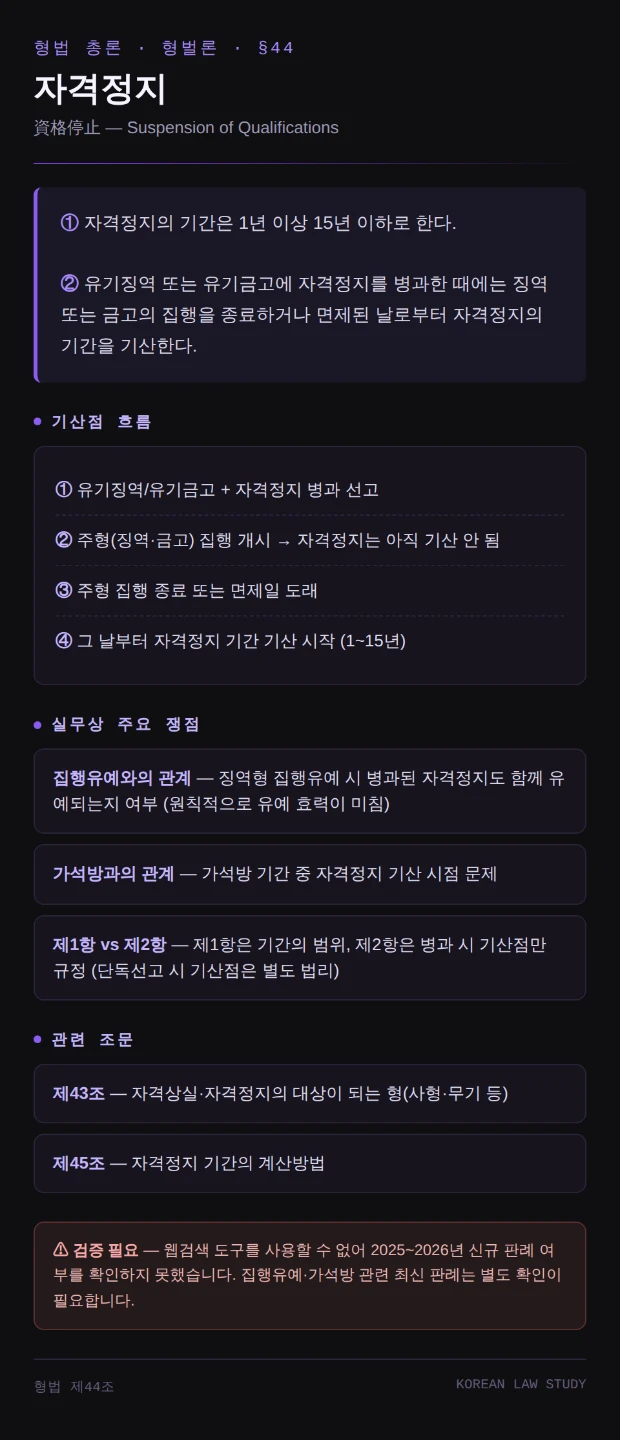Open the related article 제43조 card

click(310, 1094)
